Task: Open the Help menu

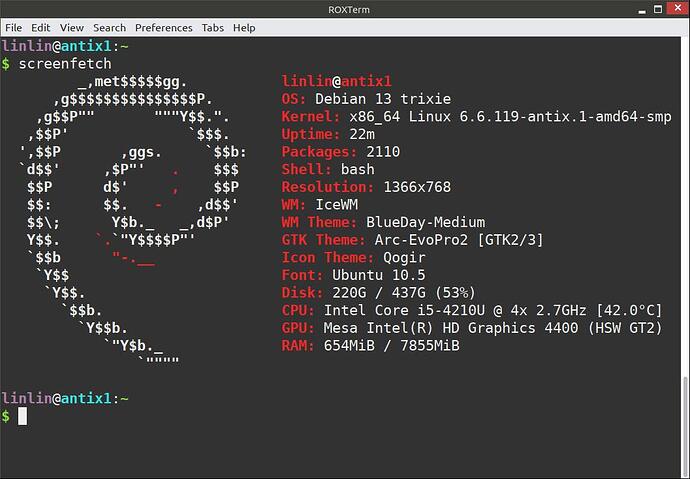Action: coord(244,28)
